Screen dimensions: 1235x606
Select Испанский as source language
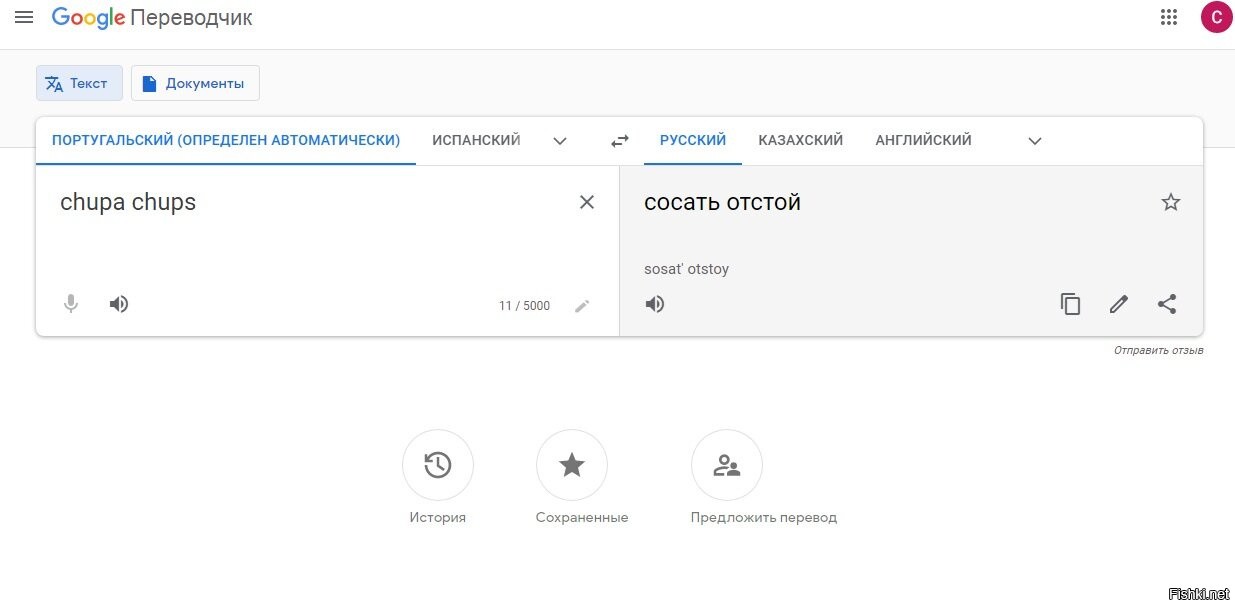[x=476, y=141]
